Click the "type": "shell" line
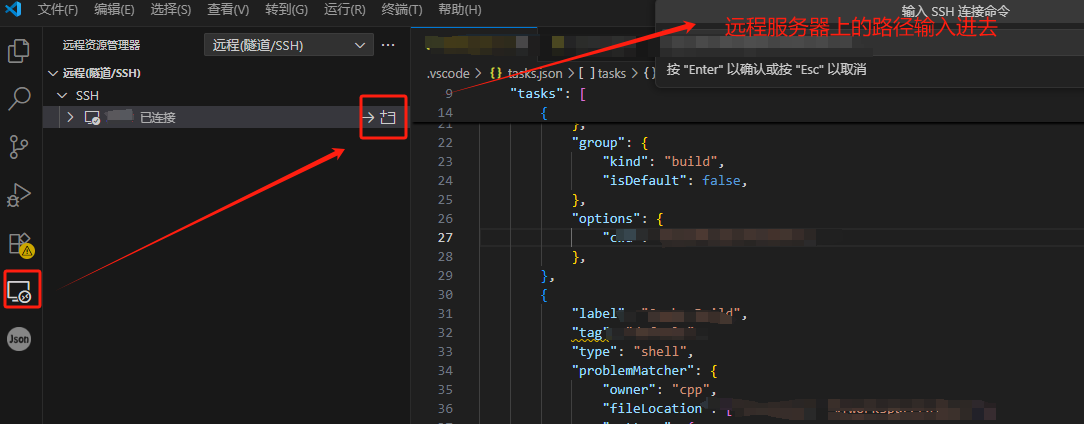1084x424 pixels. click(632, 351)
